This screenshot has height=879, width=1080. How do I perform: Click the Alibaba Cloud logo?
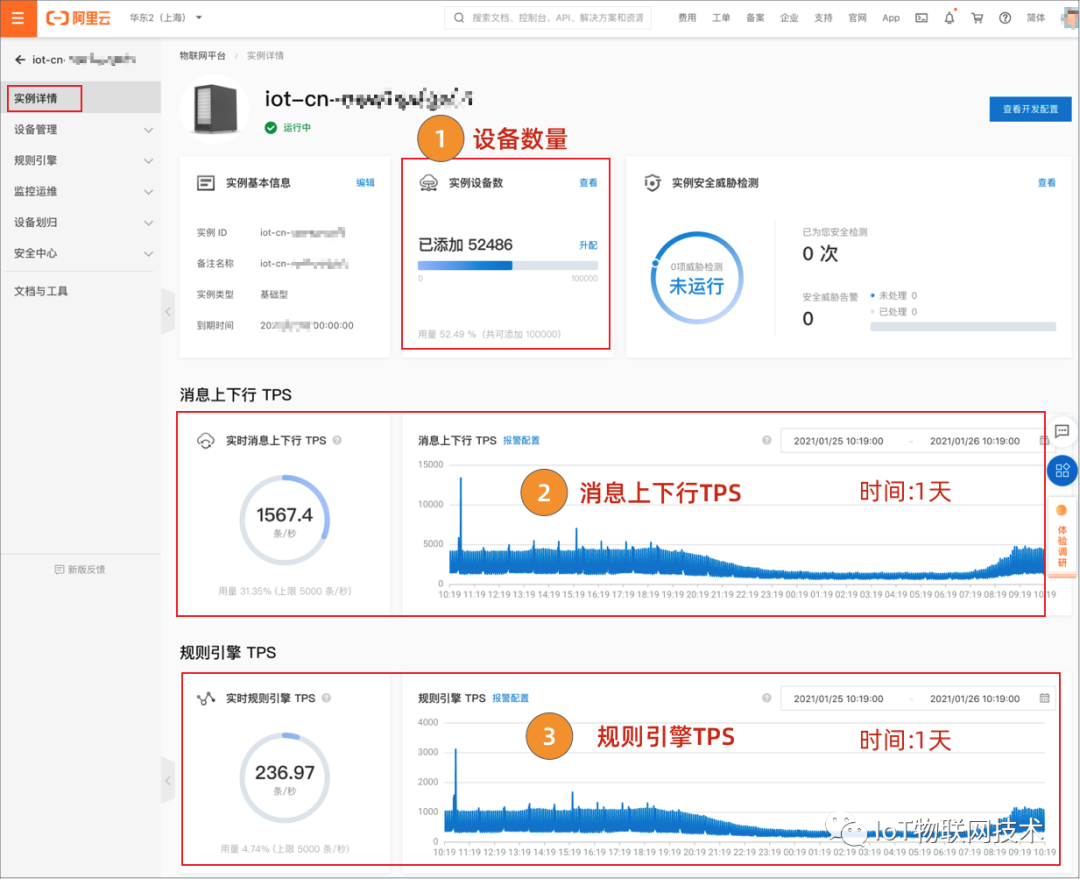coord(78,18)
